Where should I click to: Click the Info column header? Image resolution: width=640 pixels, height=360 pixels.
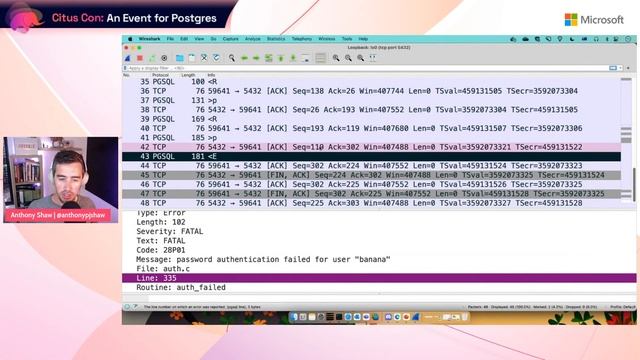click(211, 75)
